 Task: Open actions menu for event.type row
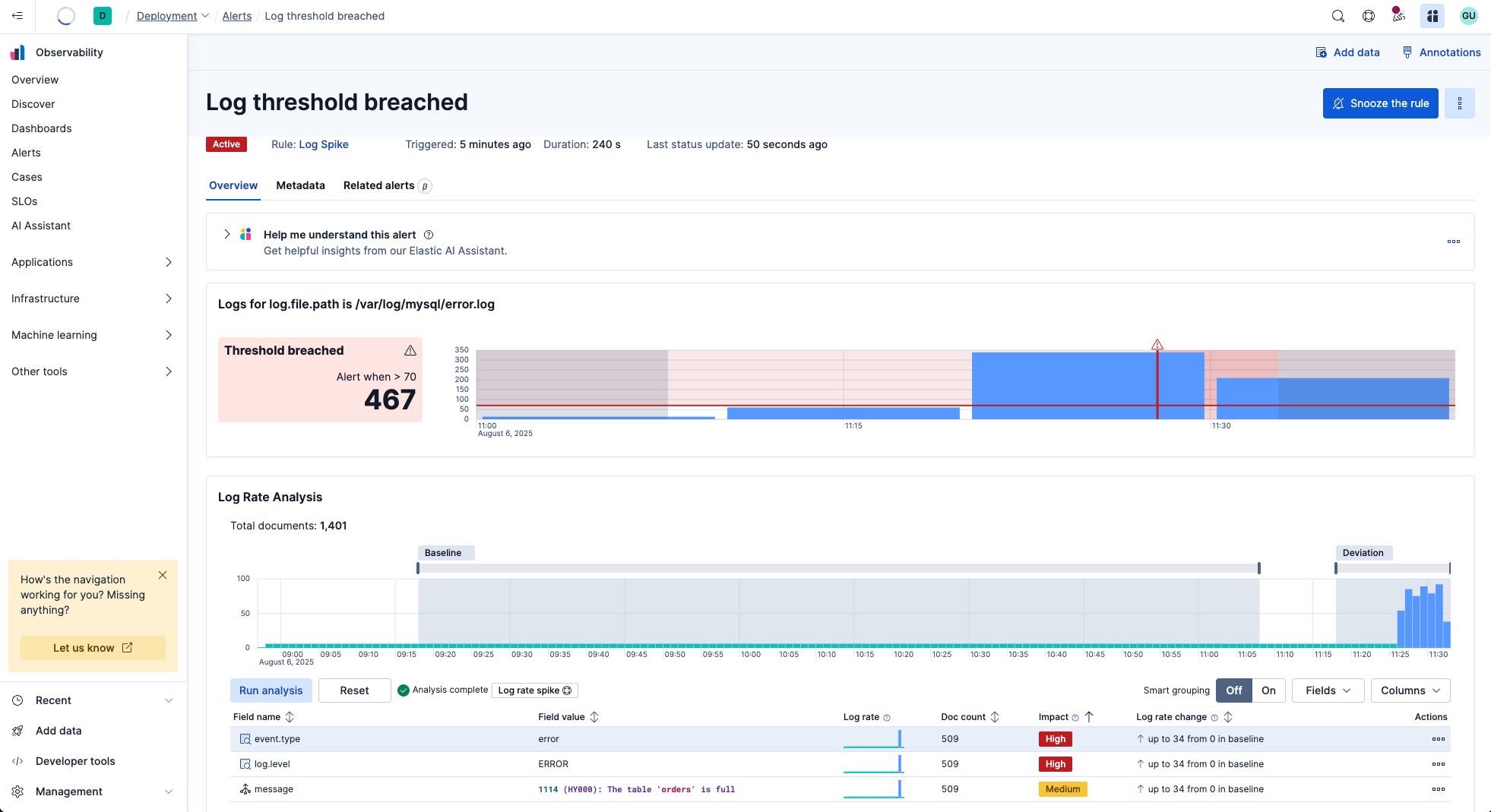pyautogui.click(x=1438, y=739)
